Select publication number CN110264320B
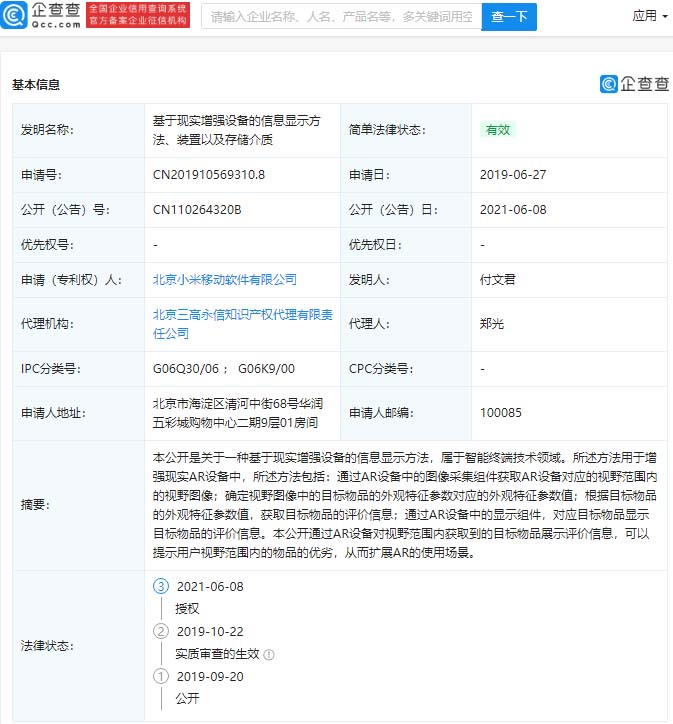 (x=197, y=210)
